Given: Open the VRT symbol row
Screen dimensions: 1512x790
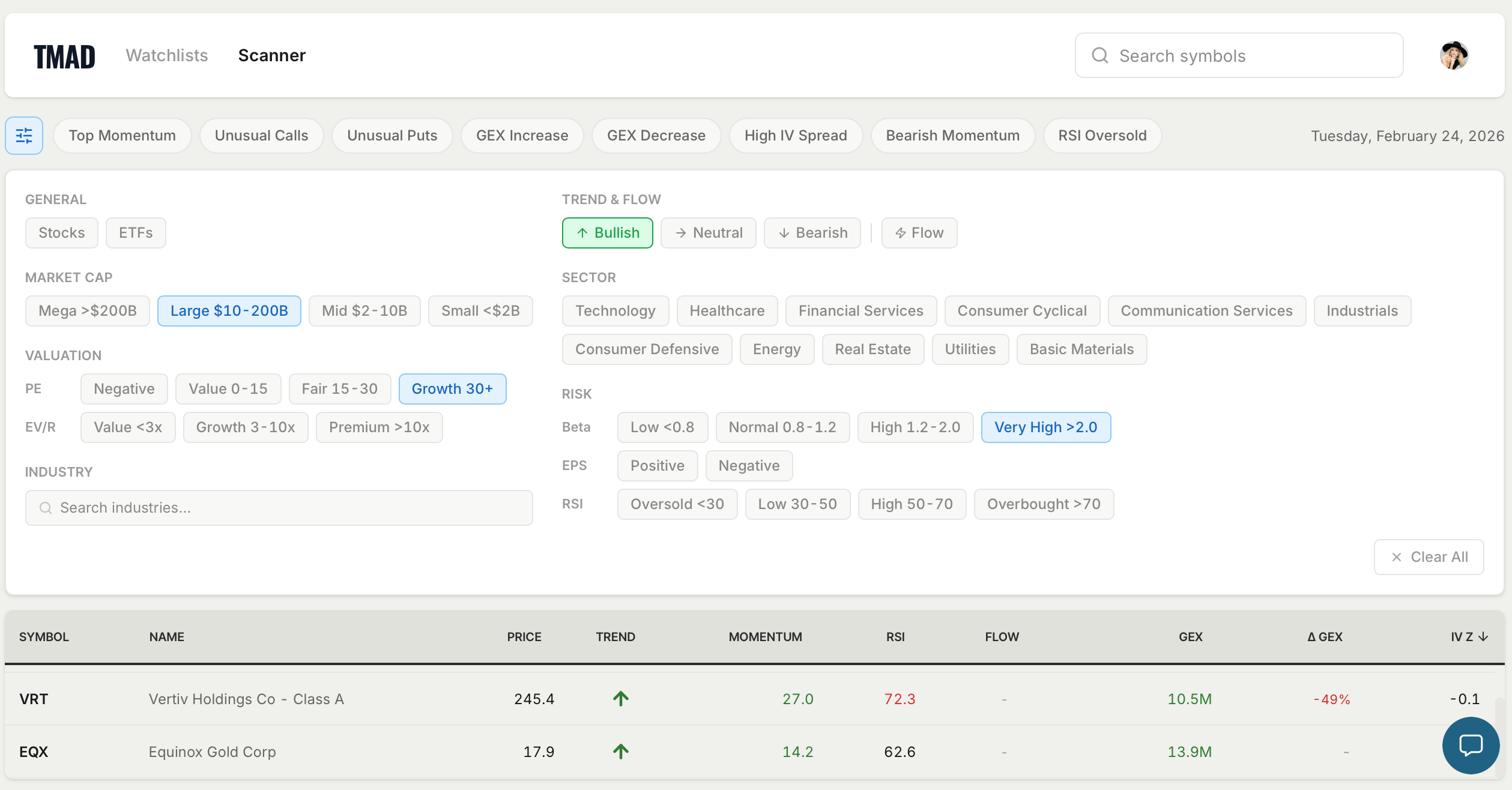Looking at the screenshot, I should (x=34, y=699).
